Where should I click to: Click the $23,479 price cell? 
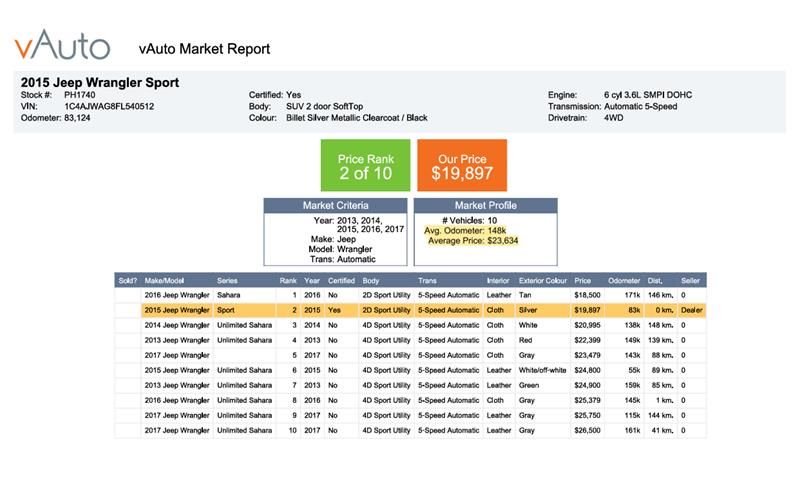(x=587, y=355)
